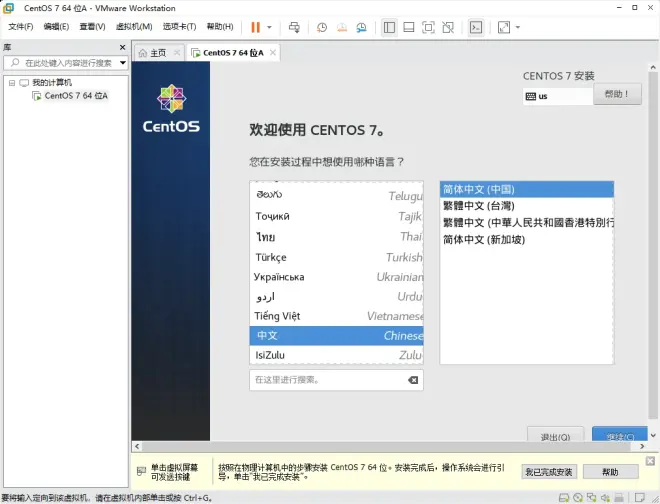Viewport: 660px width, 504px height.
Task: Click the scroll up arrow of the VM view
Action: (x=653, y=67)
